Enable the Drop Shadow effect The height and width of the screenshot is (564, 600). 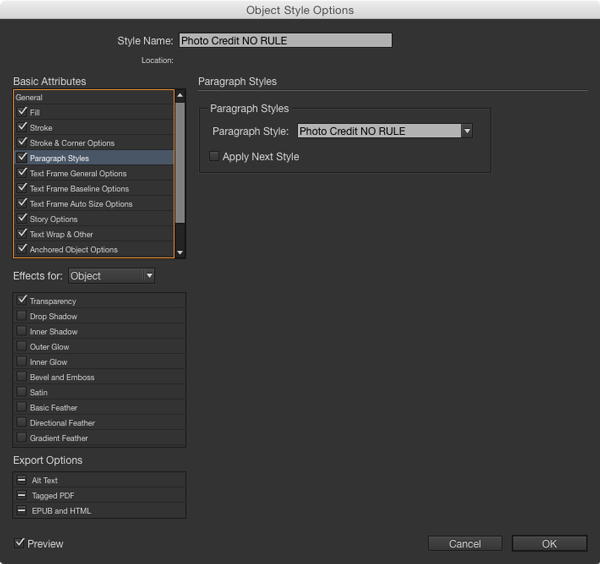click(22, 316)
